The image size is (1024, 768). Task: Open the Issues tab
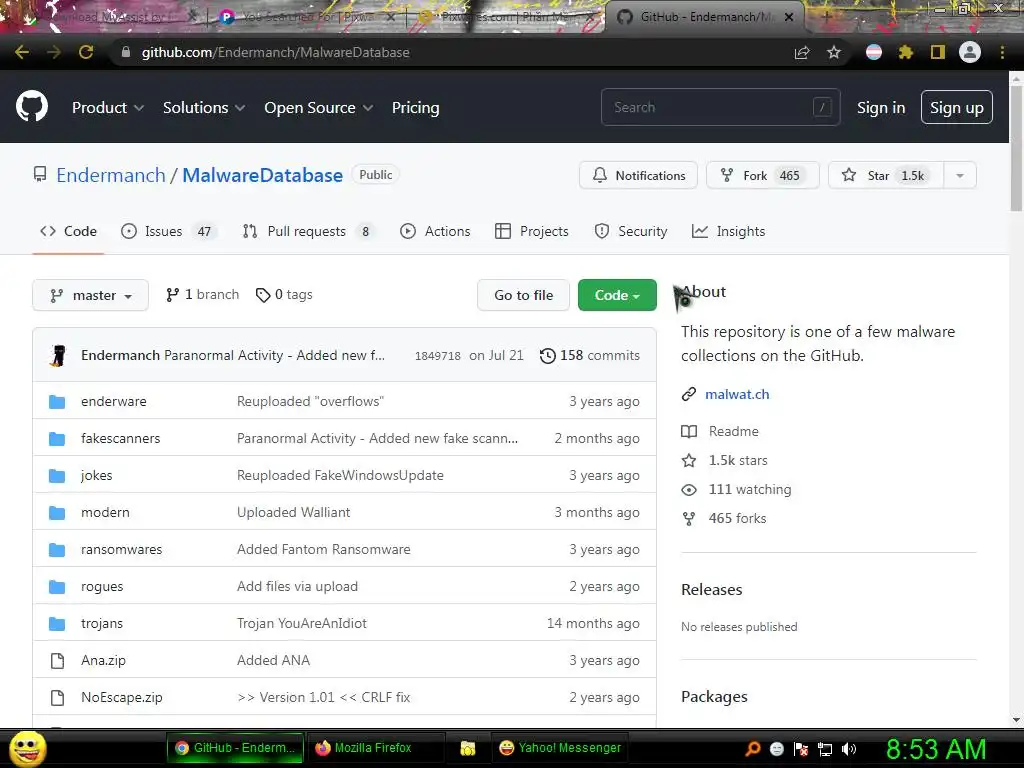pos(166,231)
